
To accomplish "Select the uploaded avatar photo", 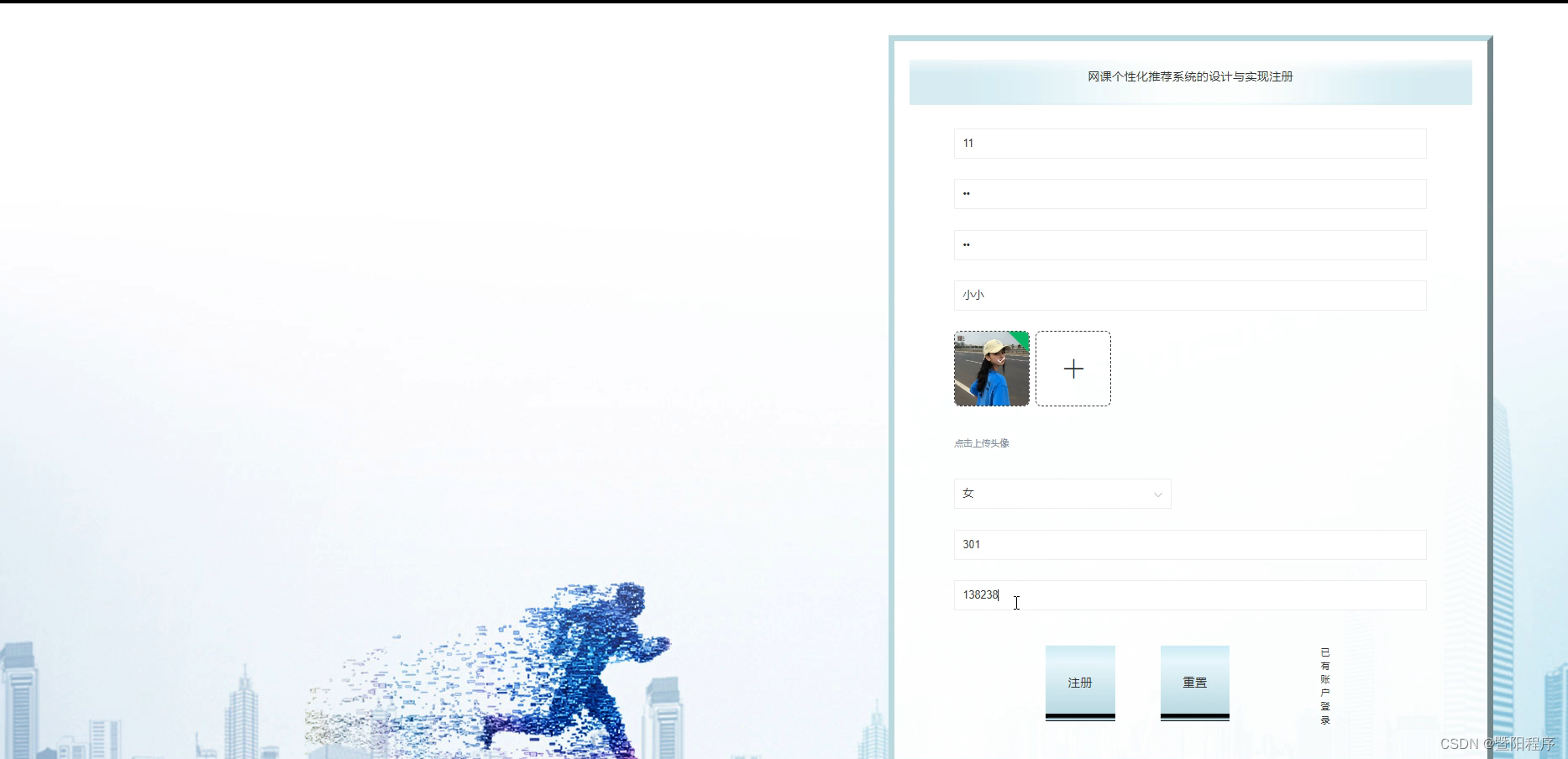I will click(x=991, y=369).
